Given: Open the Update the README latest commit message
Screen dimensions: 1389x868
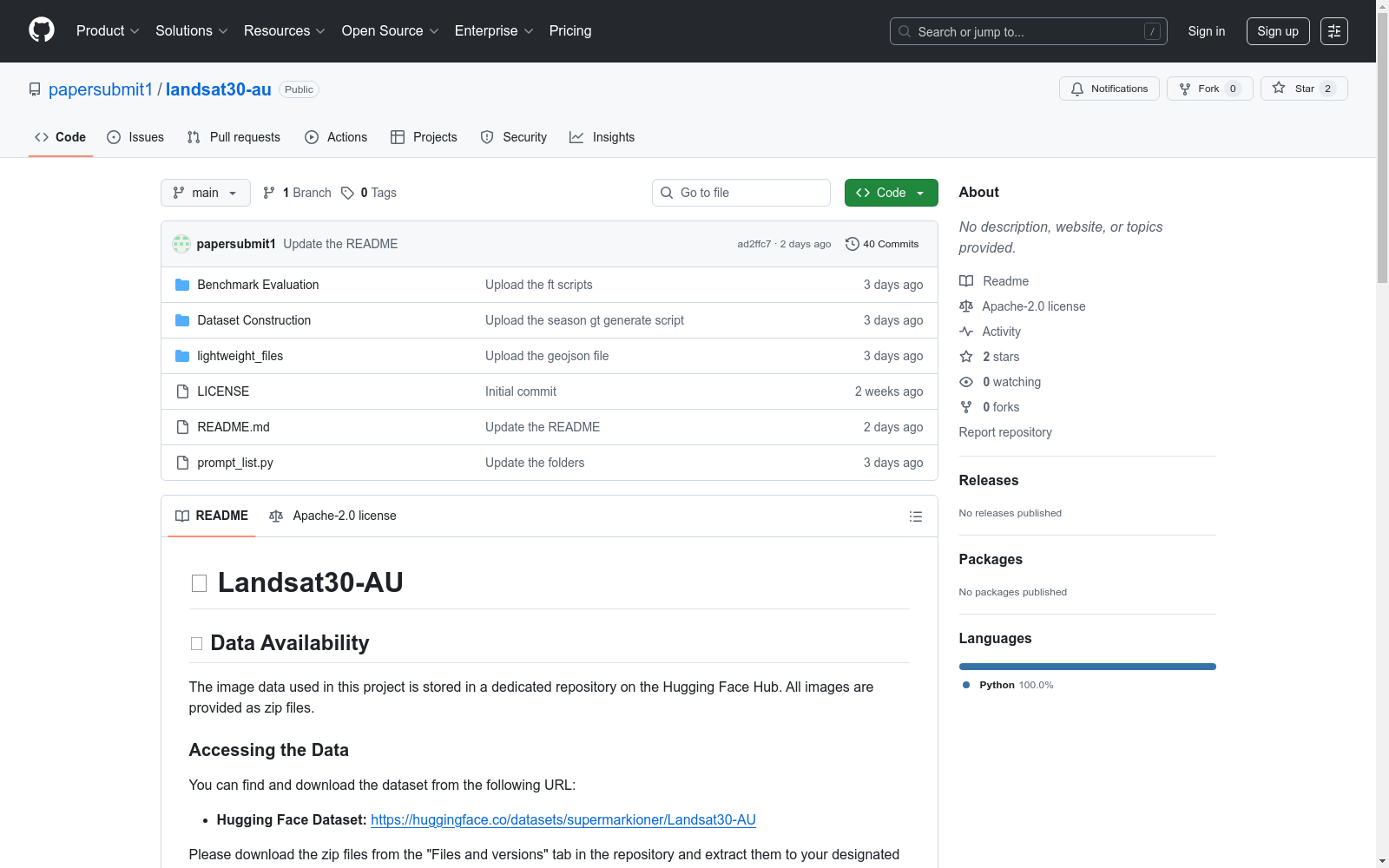Looking at the screenshot, I should (340, 244).
